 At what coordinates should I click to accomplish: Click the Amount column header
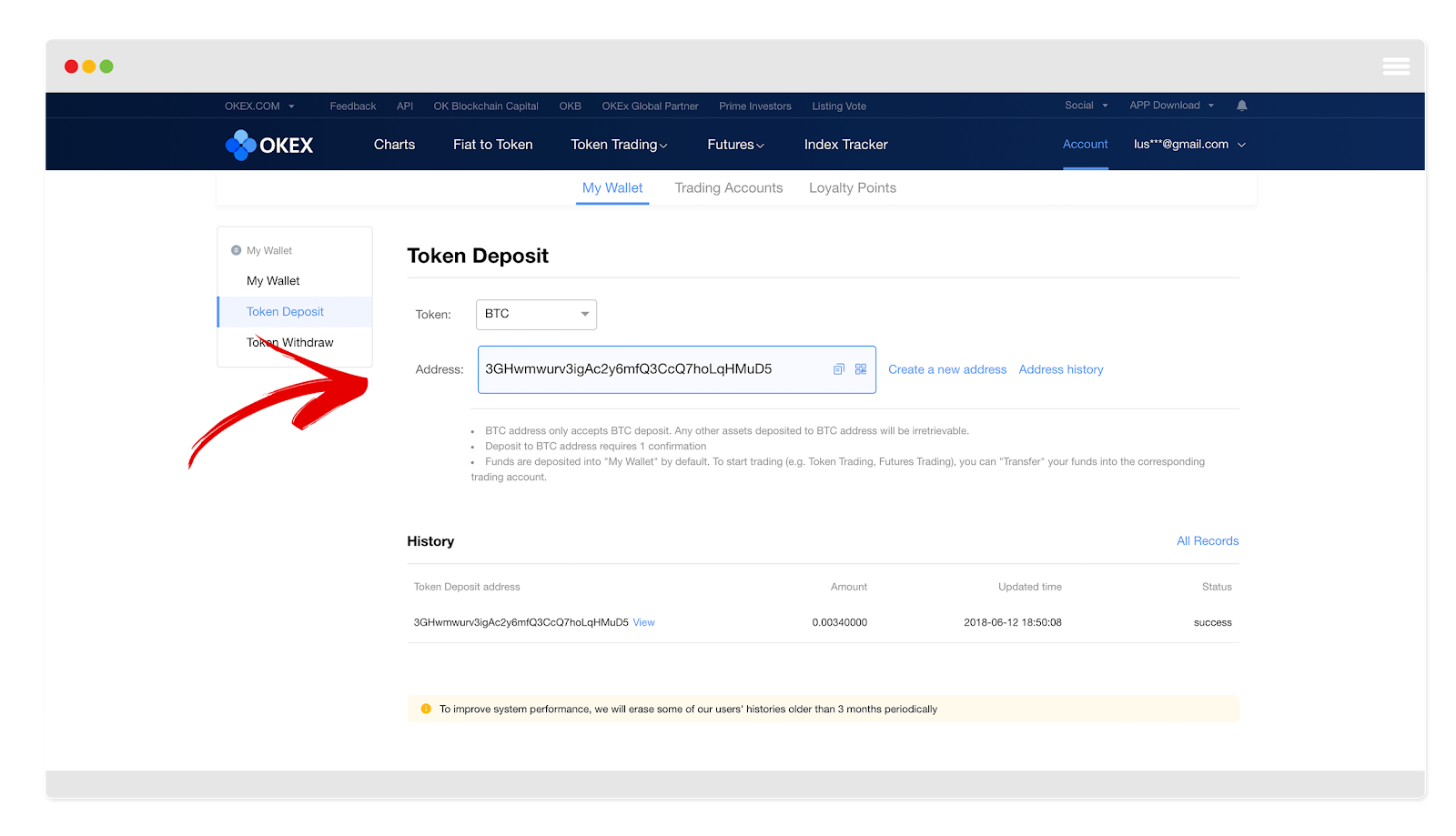click(x=849, y=587)
